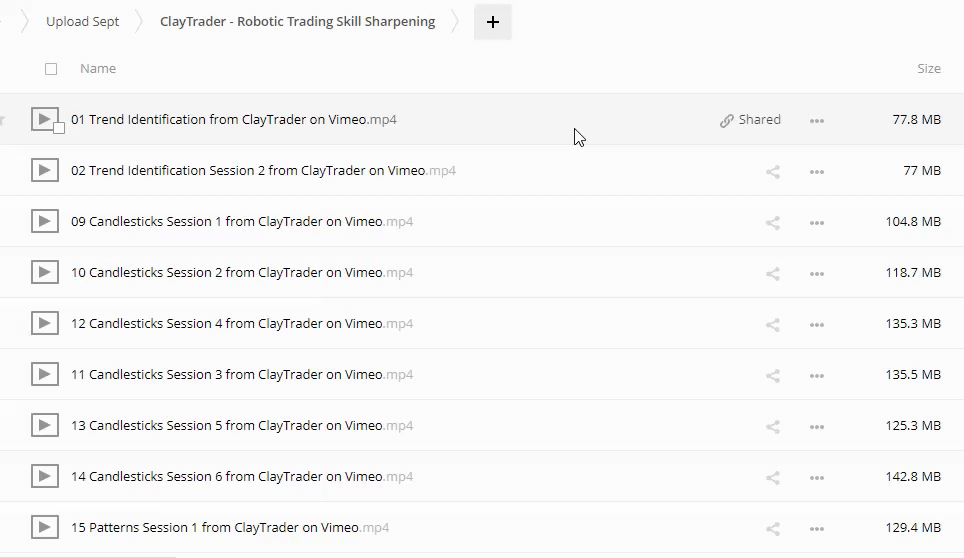Open more options for 01 Trend Identification
Screen dimensions: 964x558
(817, 121)
